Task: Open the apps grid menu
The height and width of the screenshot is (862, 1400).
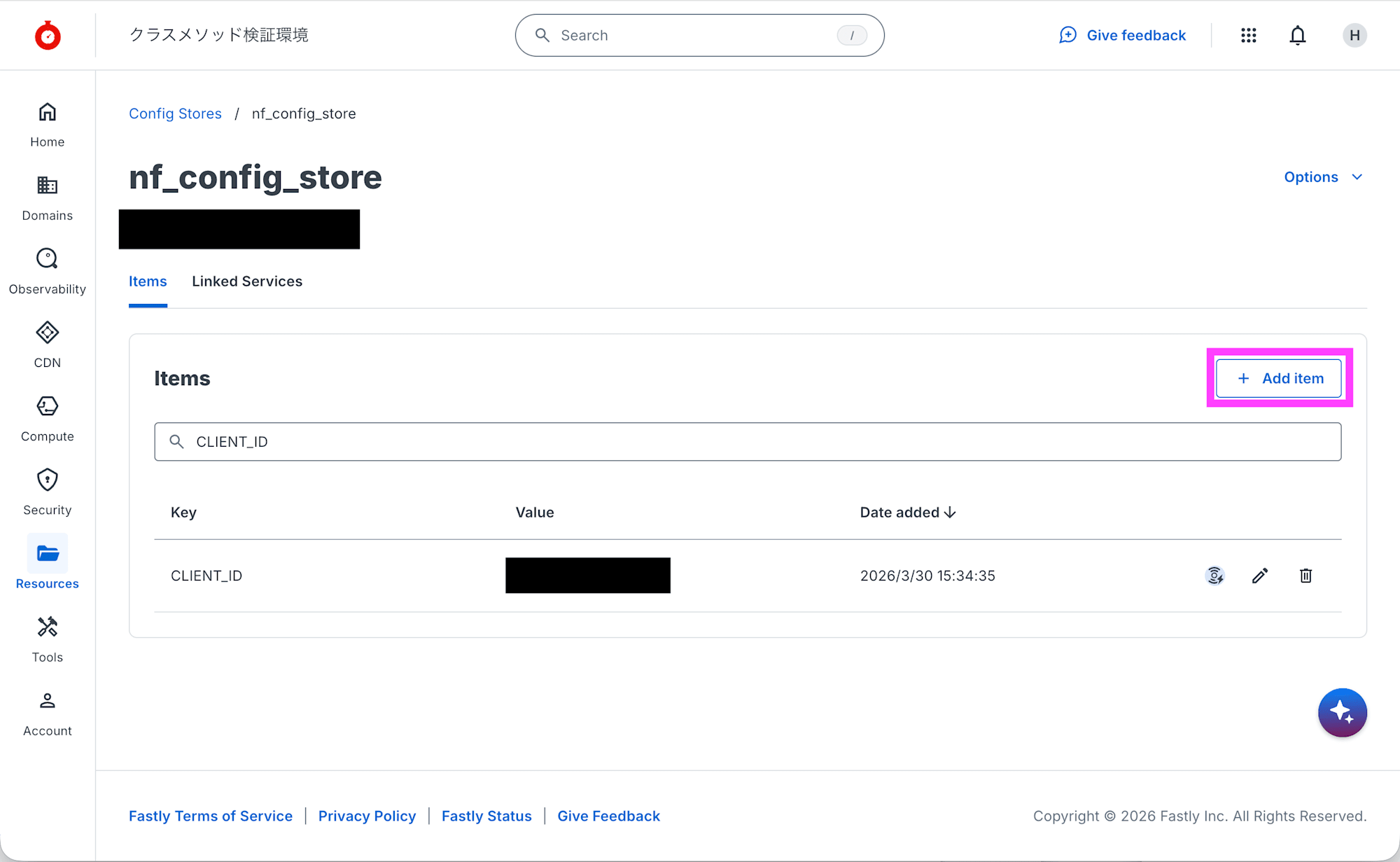Action: 1248,35
